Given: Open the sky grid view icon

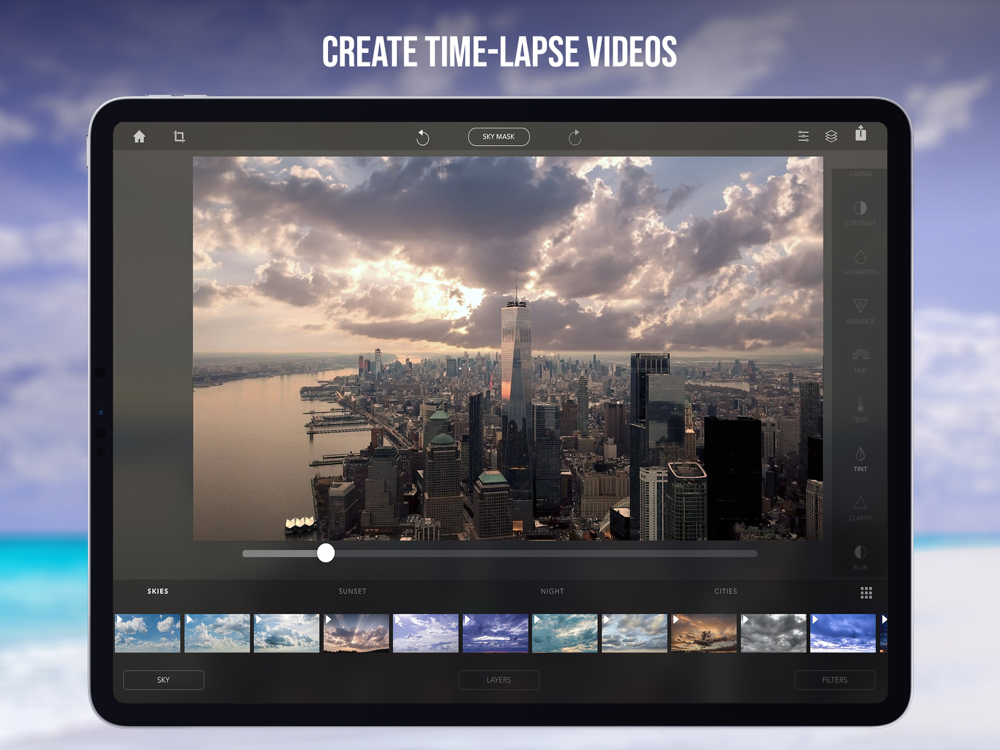Looking at the screenshot, I should pyautogui.click(x=866, y=593).
